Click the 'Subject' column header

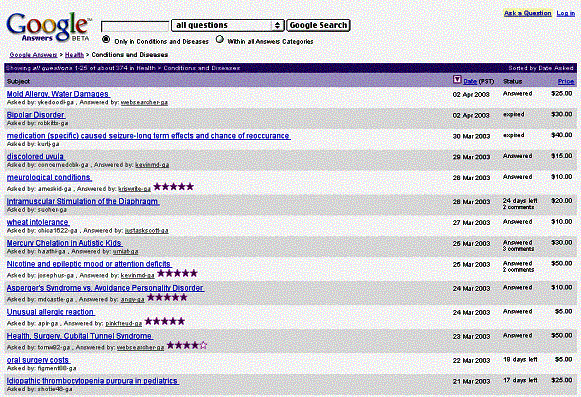[18, 82]
